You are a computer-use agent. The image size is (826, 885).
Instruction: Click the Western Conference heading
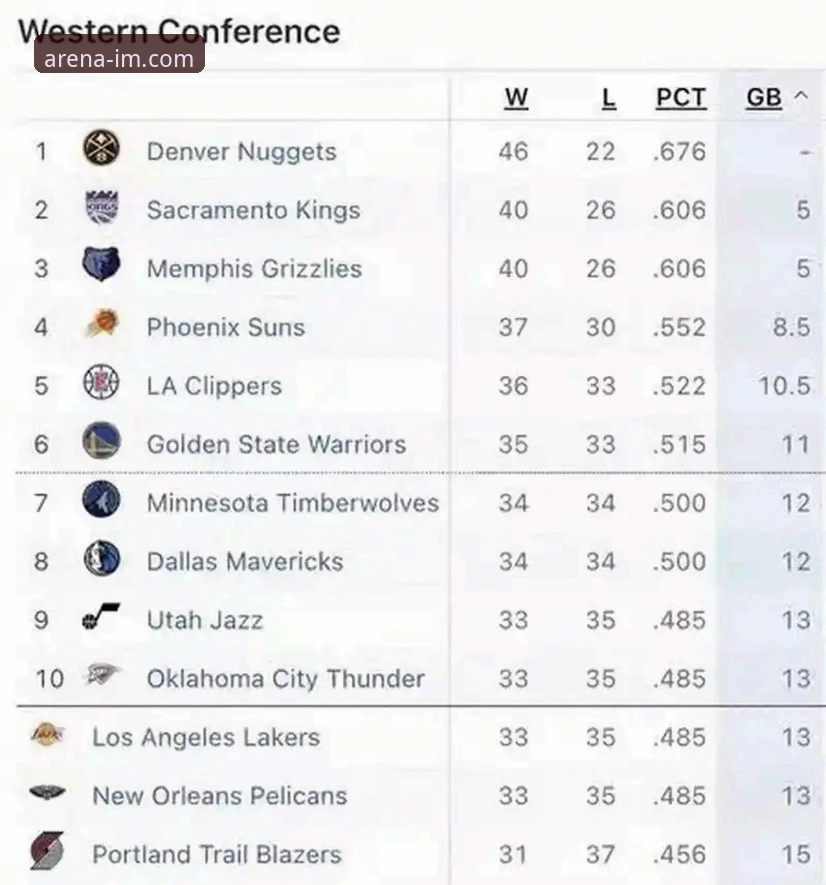coord(178,31)
